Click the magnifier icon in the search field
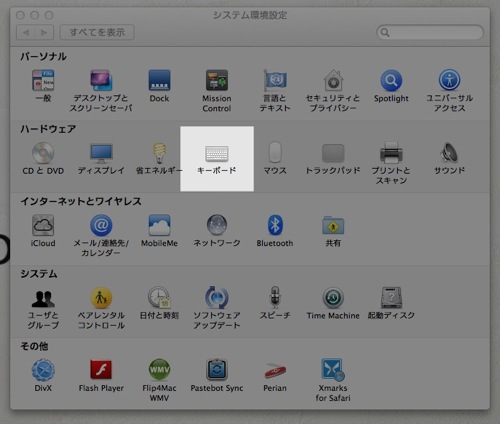Screen dimensions: 500x424 pos(385,32)
